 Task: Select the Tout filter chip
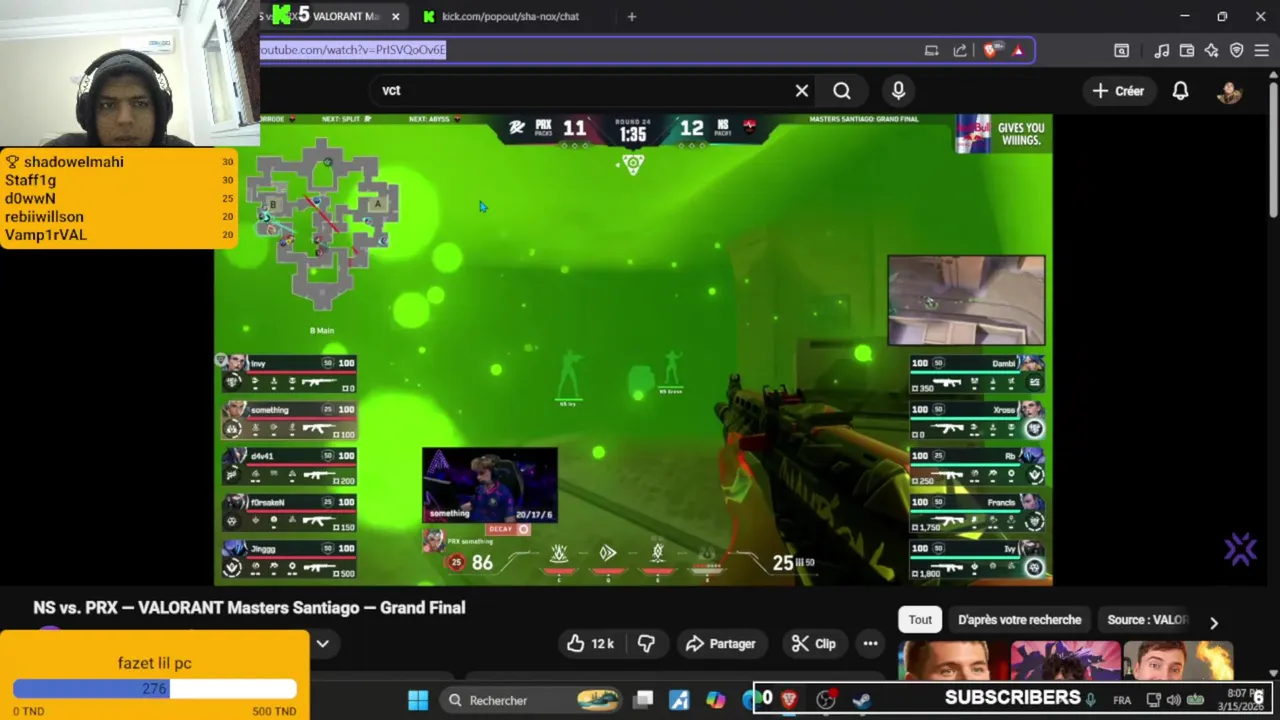coord(920,620)
